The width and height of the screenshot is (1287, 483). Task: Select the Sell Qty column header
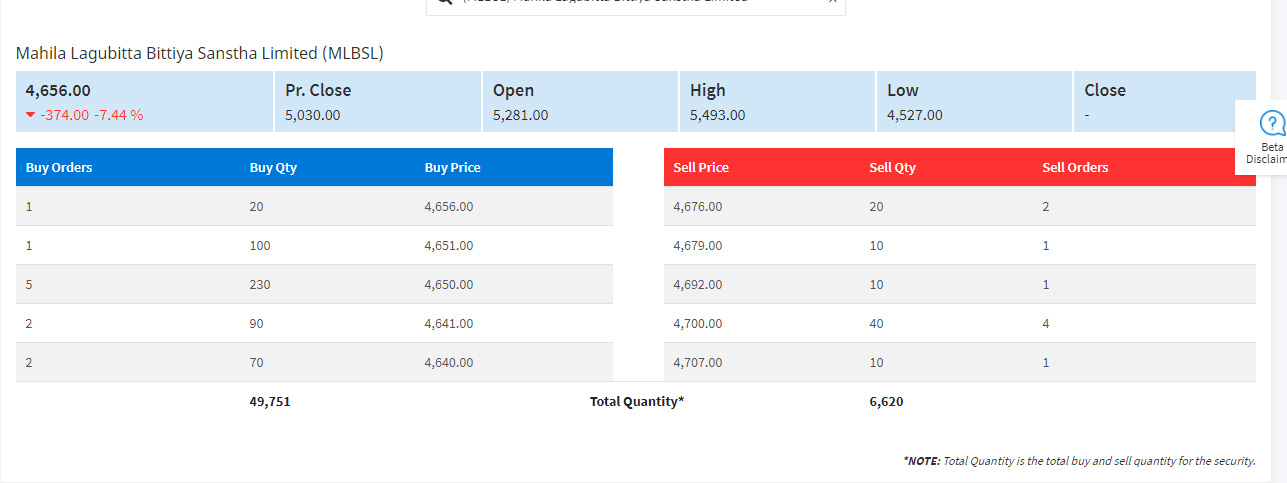[892, 168]
